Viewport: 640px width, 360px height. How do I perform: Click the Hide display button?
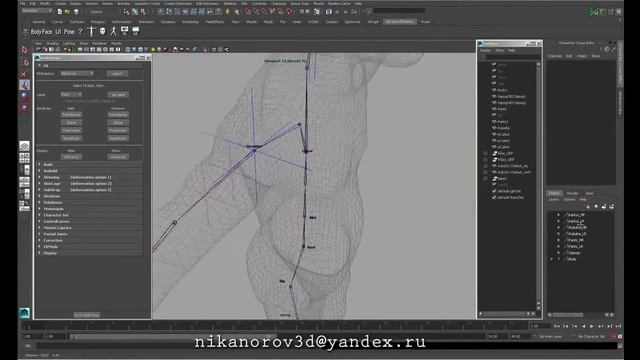tap(71, 157)
